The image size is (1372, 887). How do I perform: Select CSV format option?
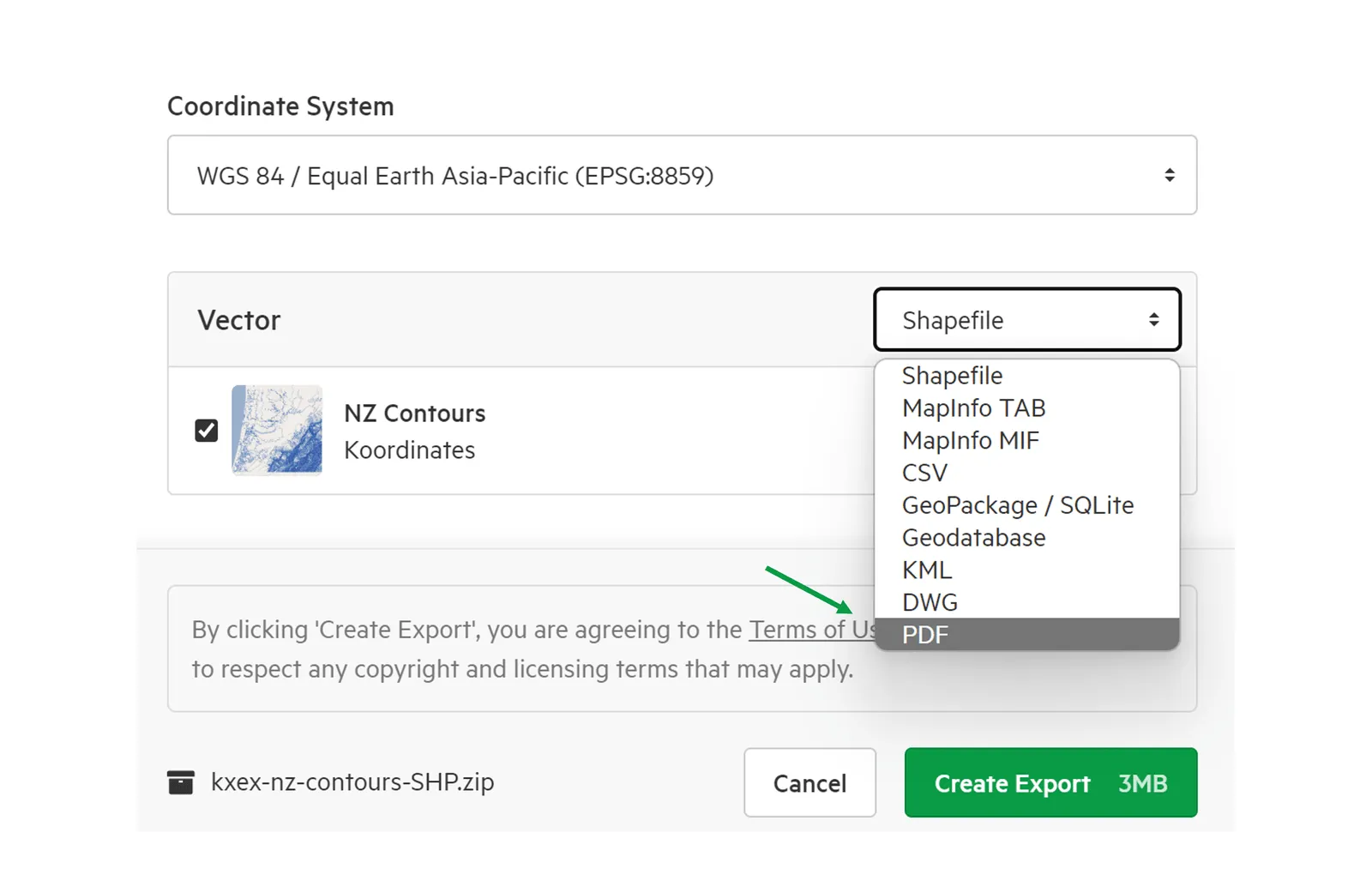1026,473
